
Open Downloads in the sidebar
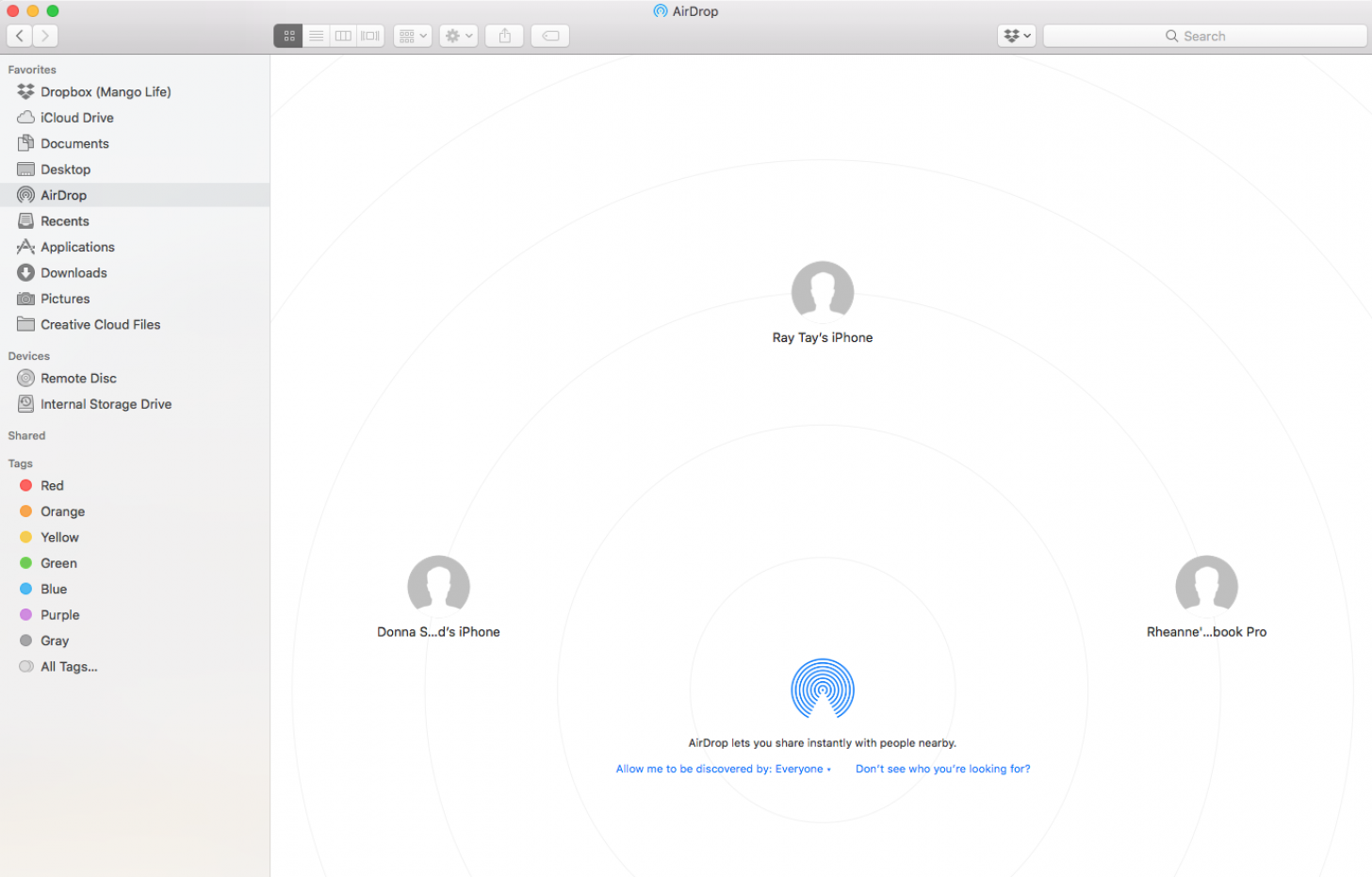coord(73,273)
